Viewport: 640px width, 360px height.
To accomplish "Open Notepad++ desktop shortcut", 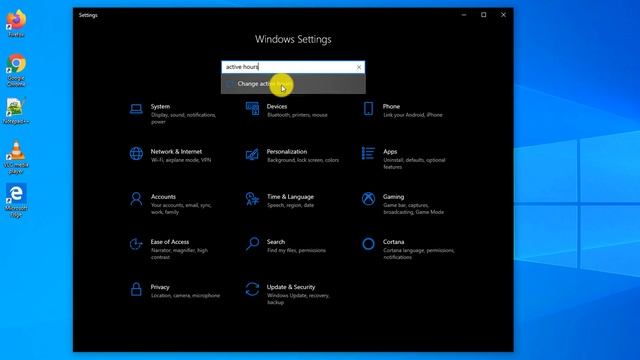I will click(16, 111).
